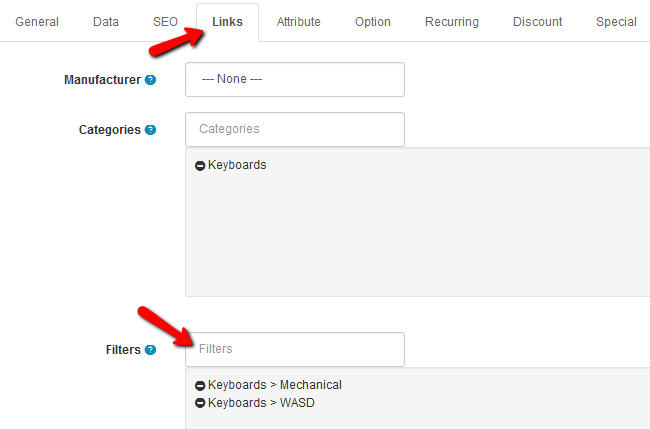Switch to the General tab
Viewport: 650px width, 429px height.
pos(37,22)
